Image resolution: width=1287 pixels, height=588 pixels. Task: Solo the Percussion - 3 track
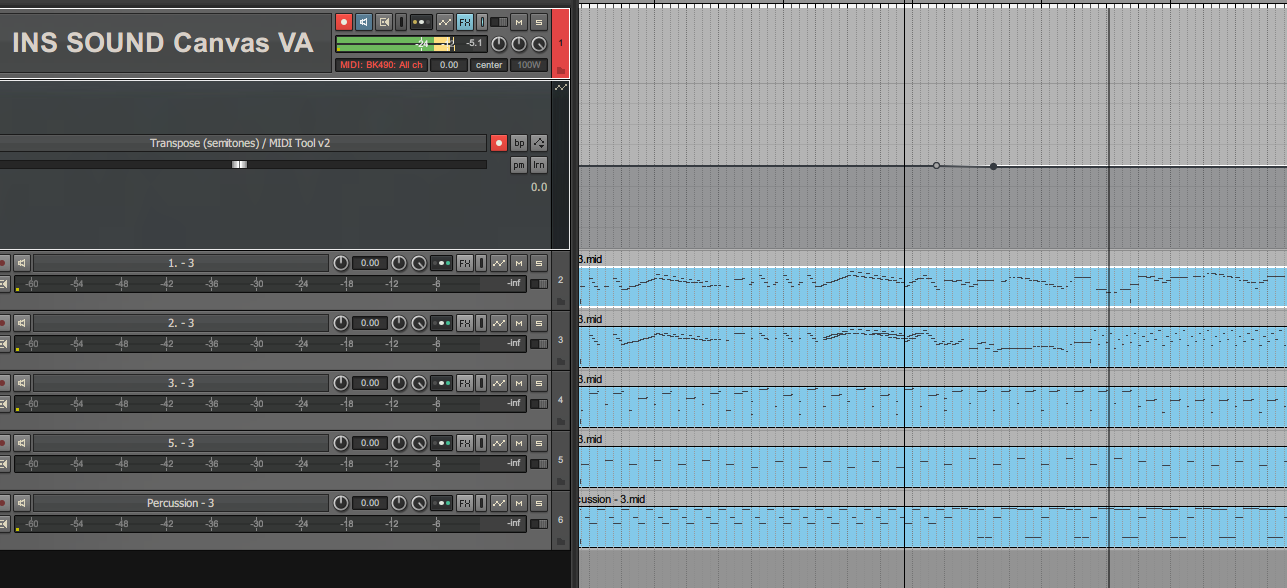pos(538,503)
